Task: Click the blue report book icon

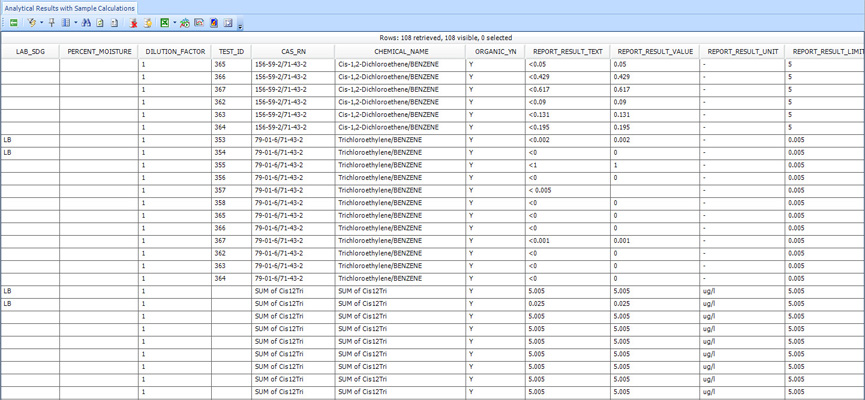Action: click(213, 23)
